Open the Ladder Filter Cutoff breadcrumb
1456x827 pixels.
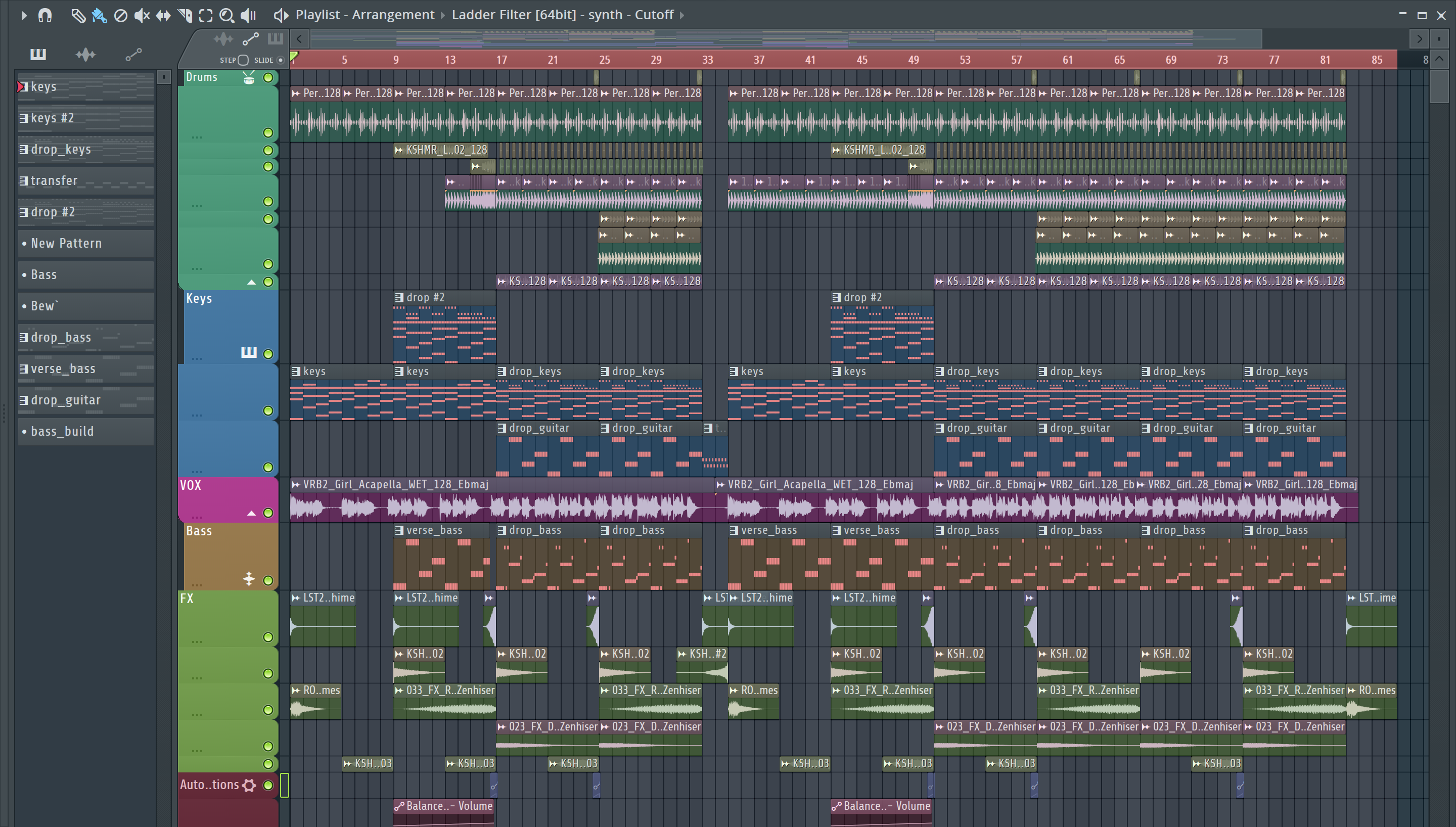562,15
